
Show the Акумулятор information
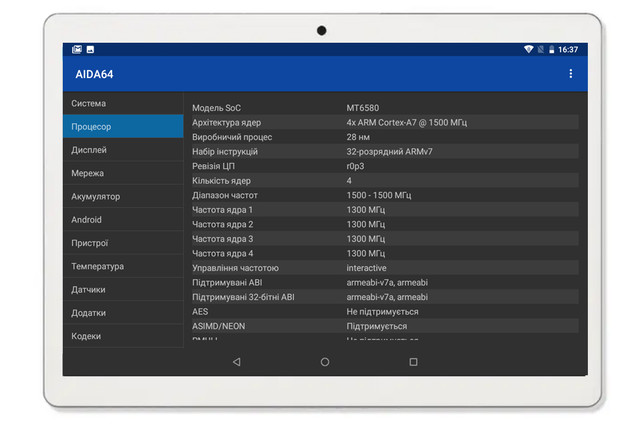[x=123, y=197]
